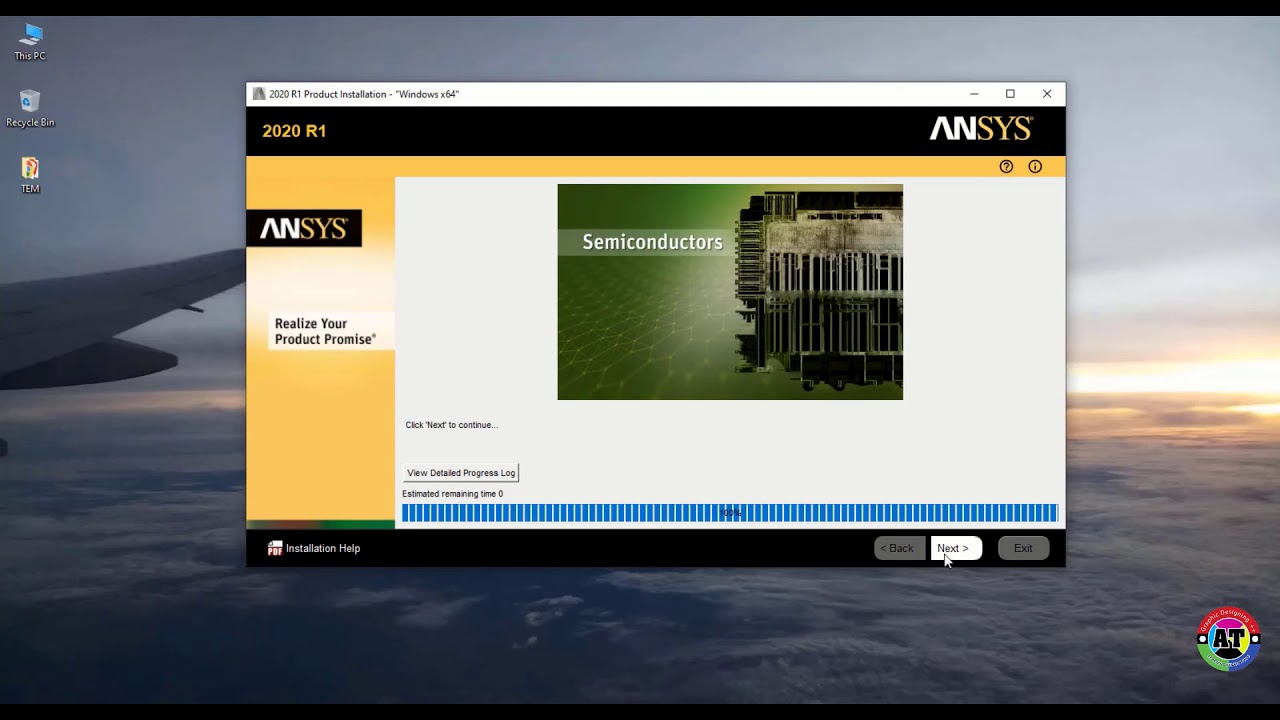1280x720 pixels.
Task: Click the '2020 R1' header text
Action: tap(294, 131)
